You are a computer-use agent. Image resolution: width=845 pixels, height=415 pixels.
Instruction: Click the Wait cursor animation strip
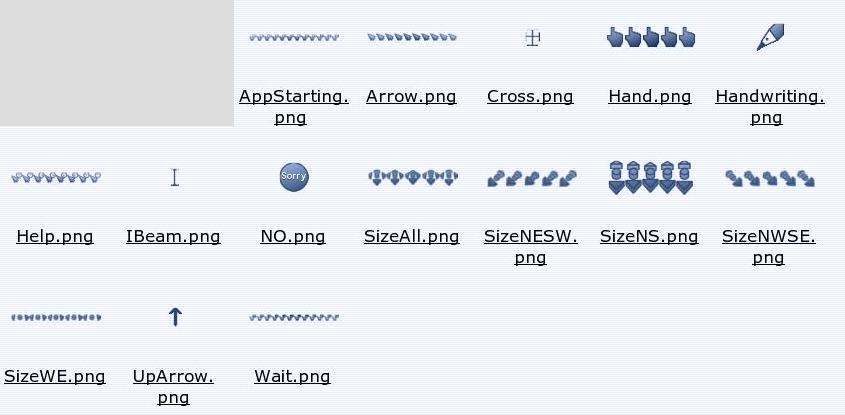[x=294, y=317]
